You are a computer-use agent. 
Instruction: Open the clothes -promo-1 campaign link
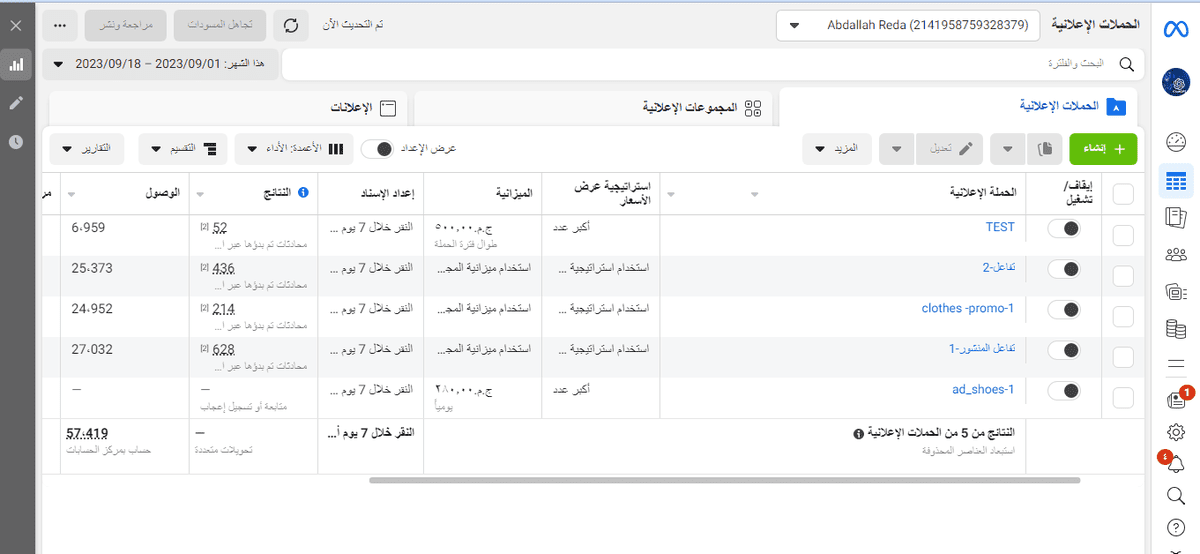(967, 309)
